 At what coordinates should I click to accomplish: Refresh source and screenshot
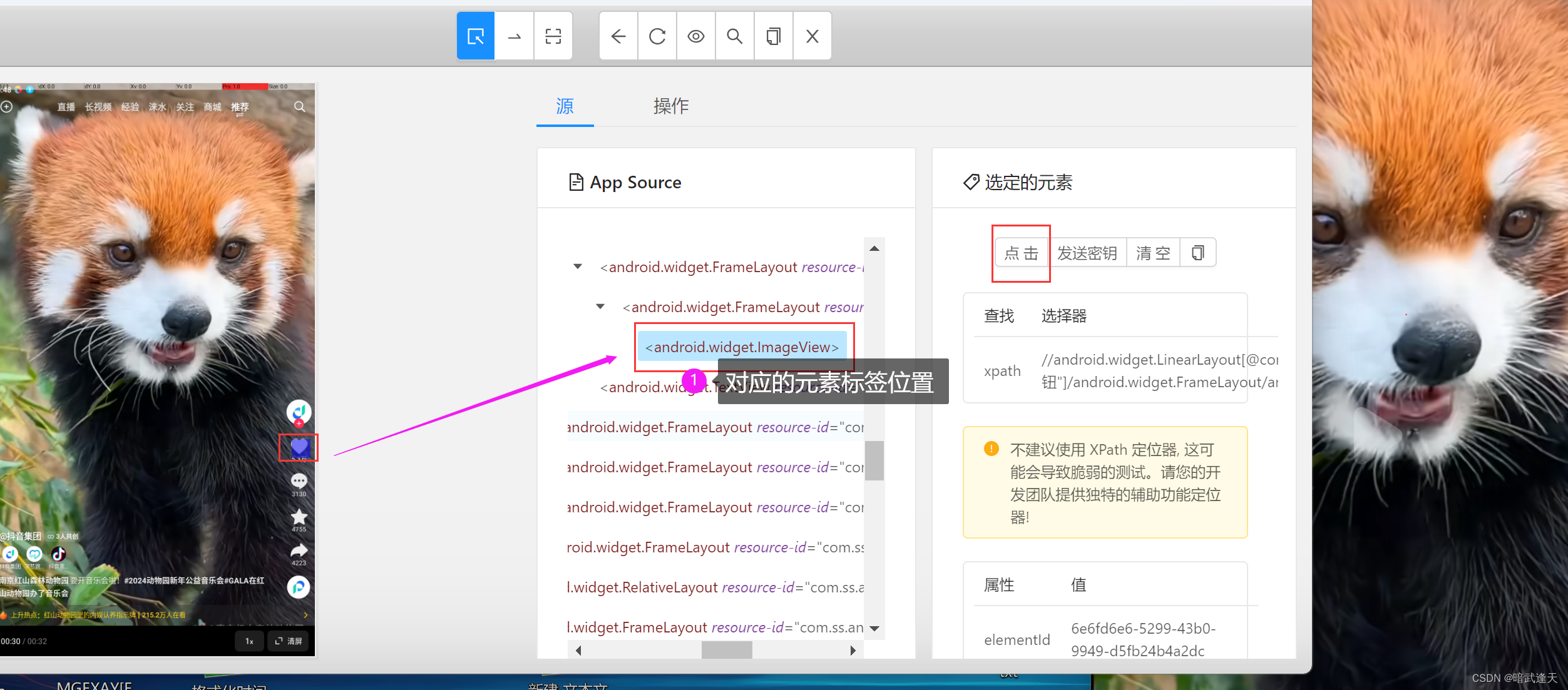pyautogui.click(x=657, y=36)
